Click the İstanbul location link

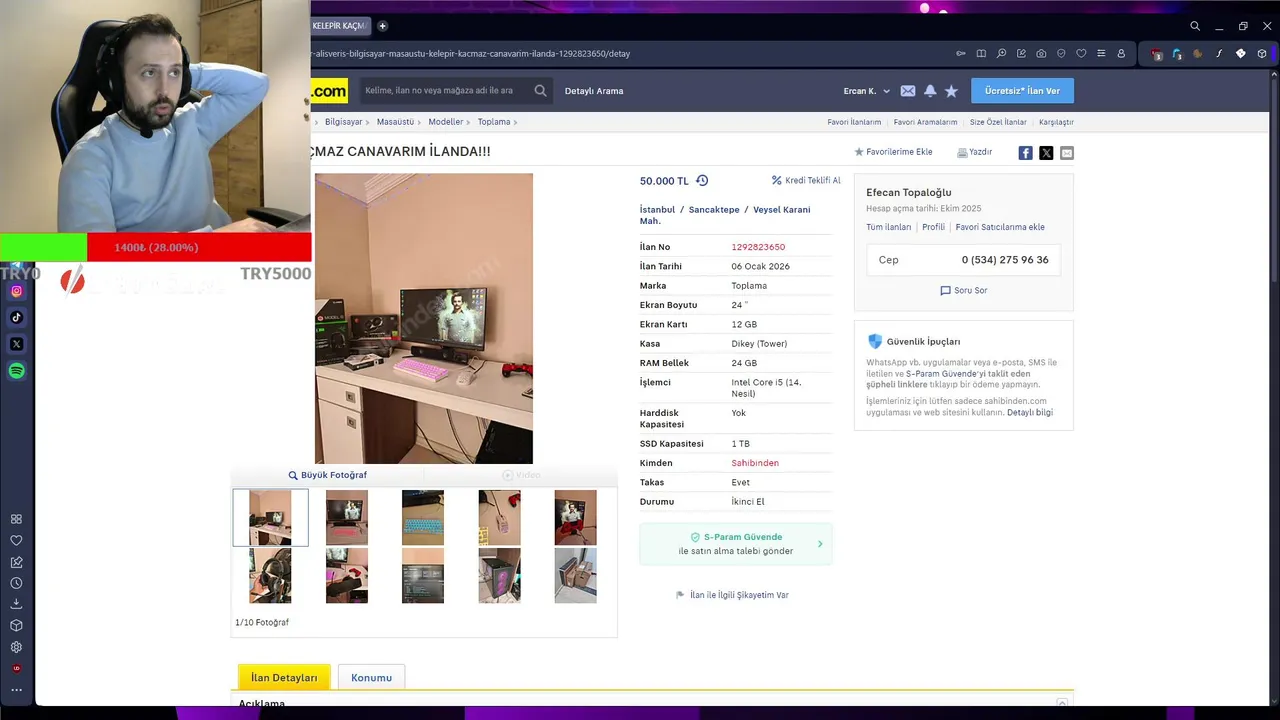click(x=657, y=210)
